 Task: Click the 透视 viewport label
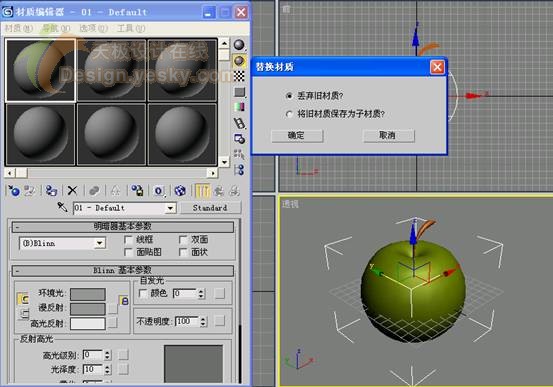click(x=290, y=204)
